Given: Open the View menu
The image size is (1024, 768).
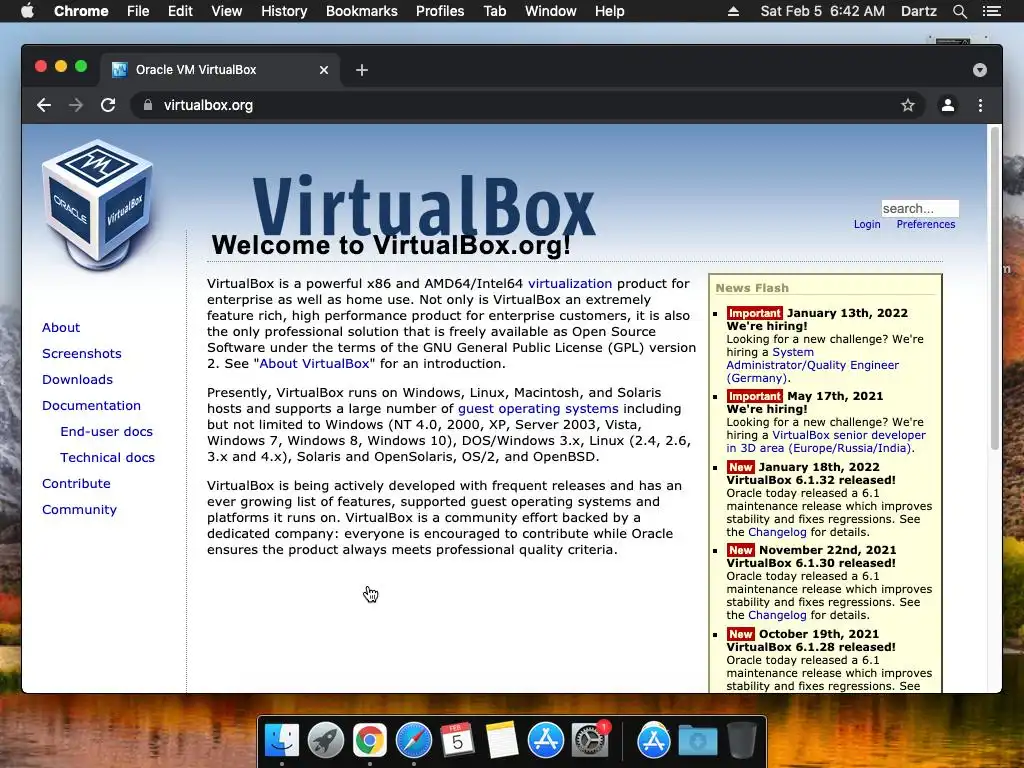Looking at the screenshot, I should 227,11.
